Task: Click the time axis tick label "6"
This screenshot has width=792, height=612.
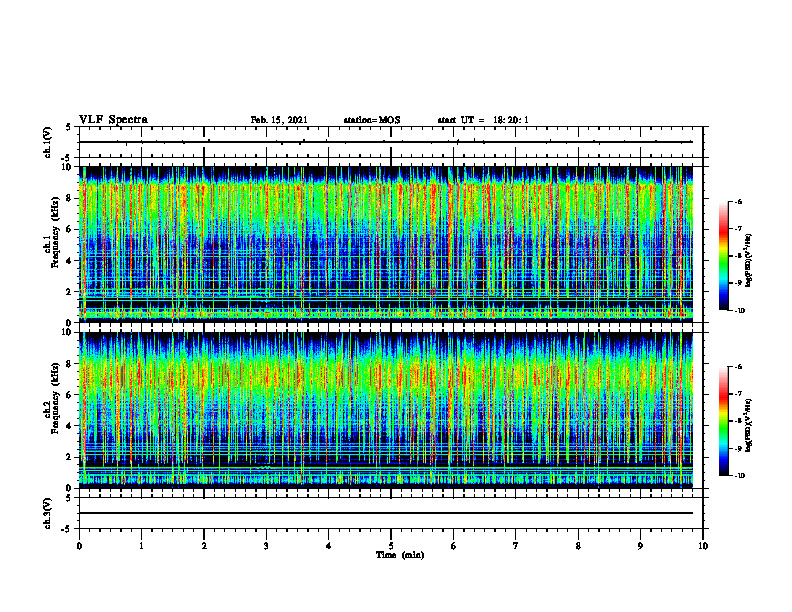Action: [x=454, y=546]
